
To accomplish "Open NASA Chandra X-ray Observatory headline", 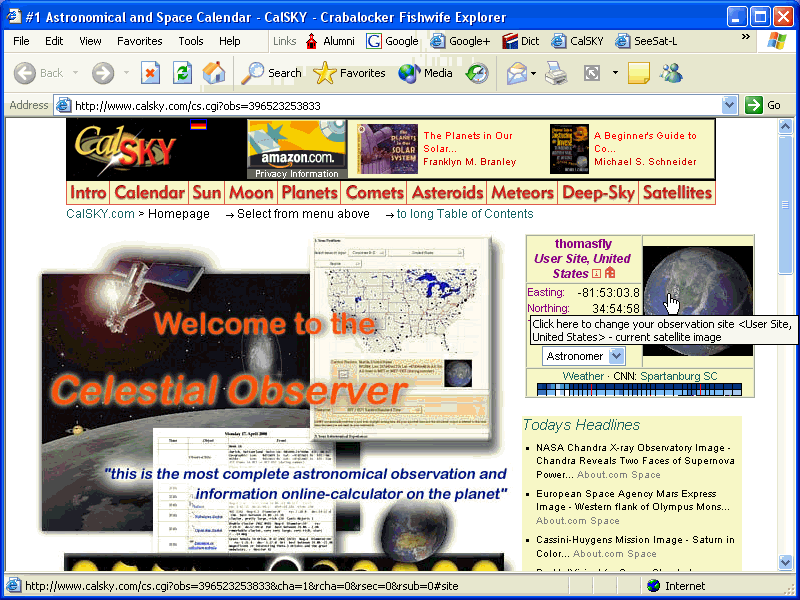I will (635, 461).
